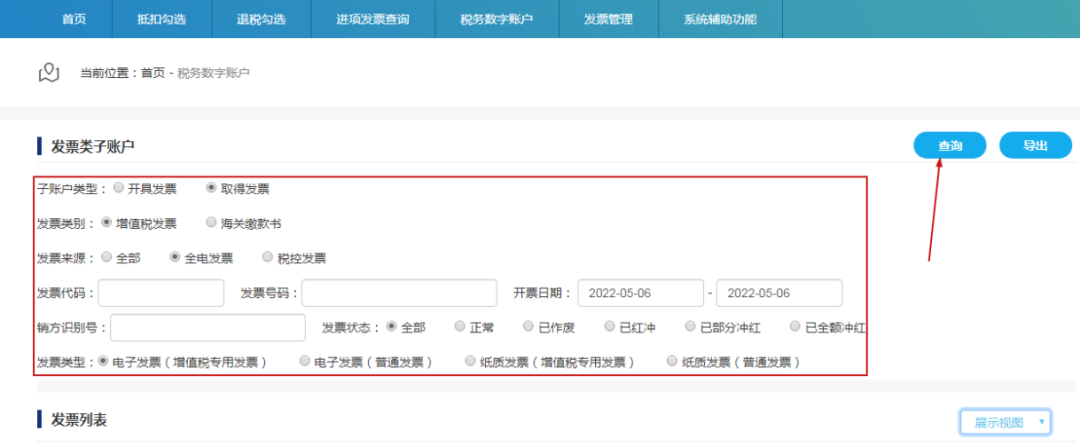Select 已全额冲红 invoice status
This screenshot has height=446, width=1080.
click(x=796, y=326)
